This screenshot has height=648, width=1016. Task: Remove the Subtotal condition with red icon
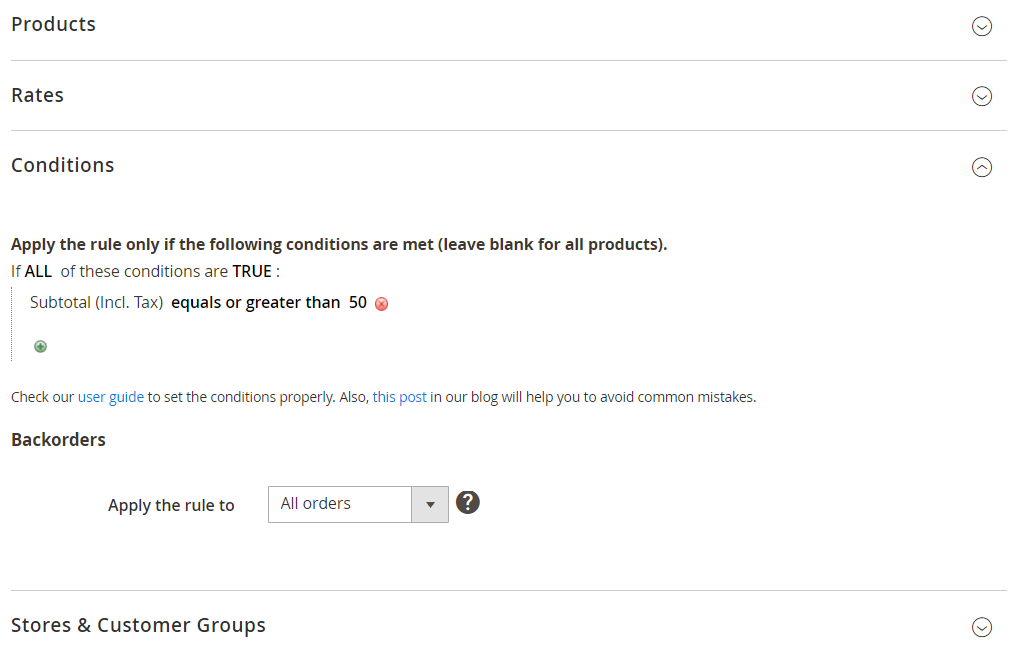coord(382,304)
